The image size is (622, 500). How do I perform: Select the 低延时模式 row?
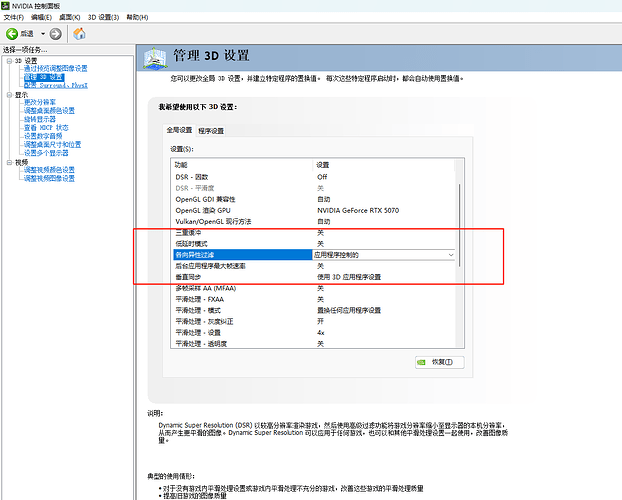tap(313, 244)
